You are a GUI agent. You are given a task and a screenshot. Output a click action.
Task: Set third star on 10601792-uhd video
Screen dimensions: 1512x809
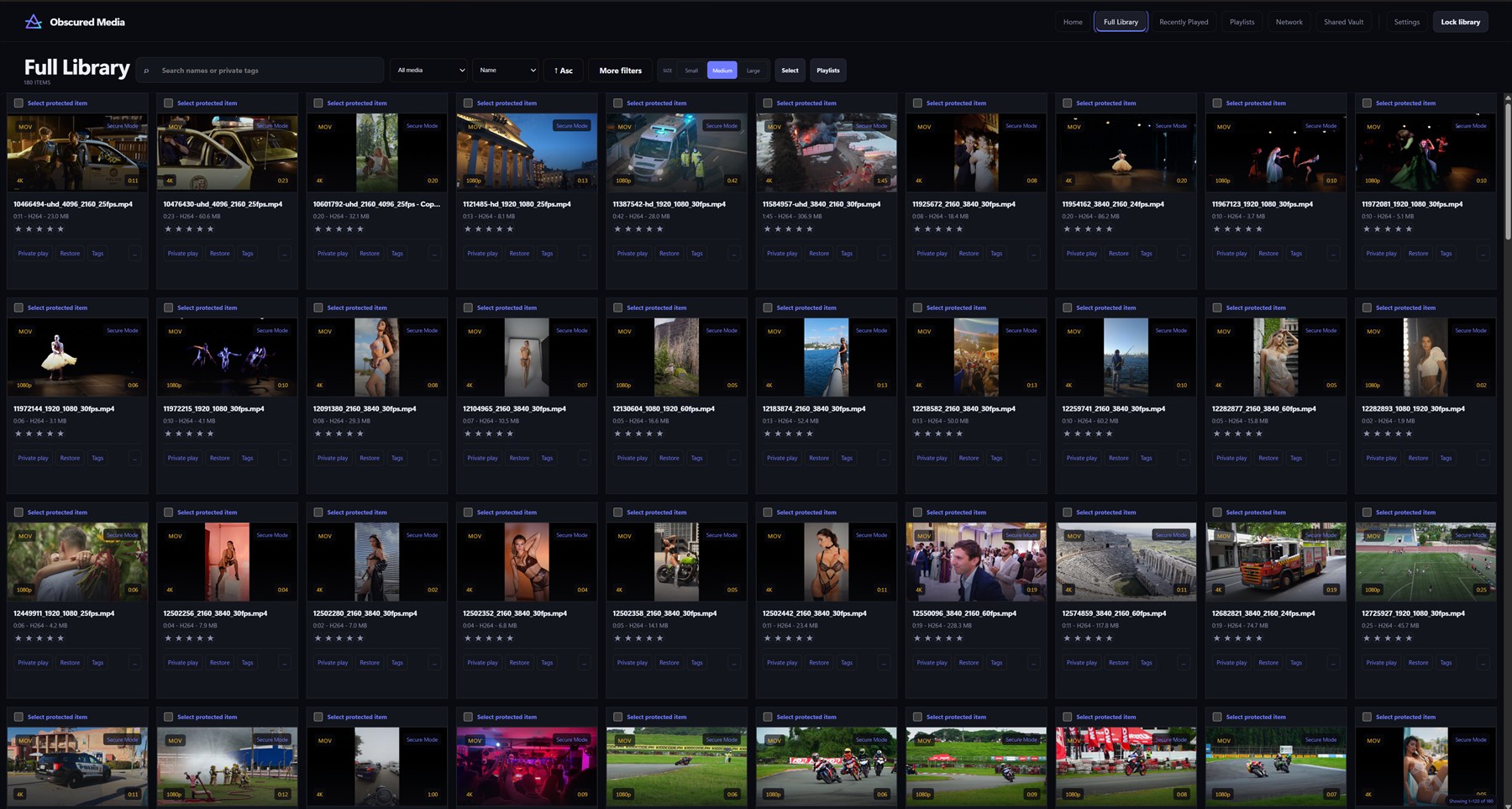[x=339, y=229]
